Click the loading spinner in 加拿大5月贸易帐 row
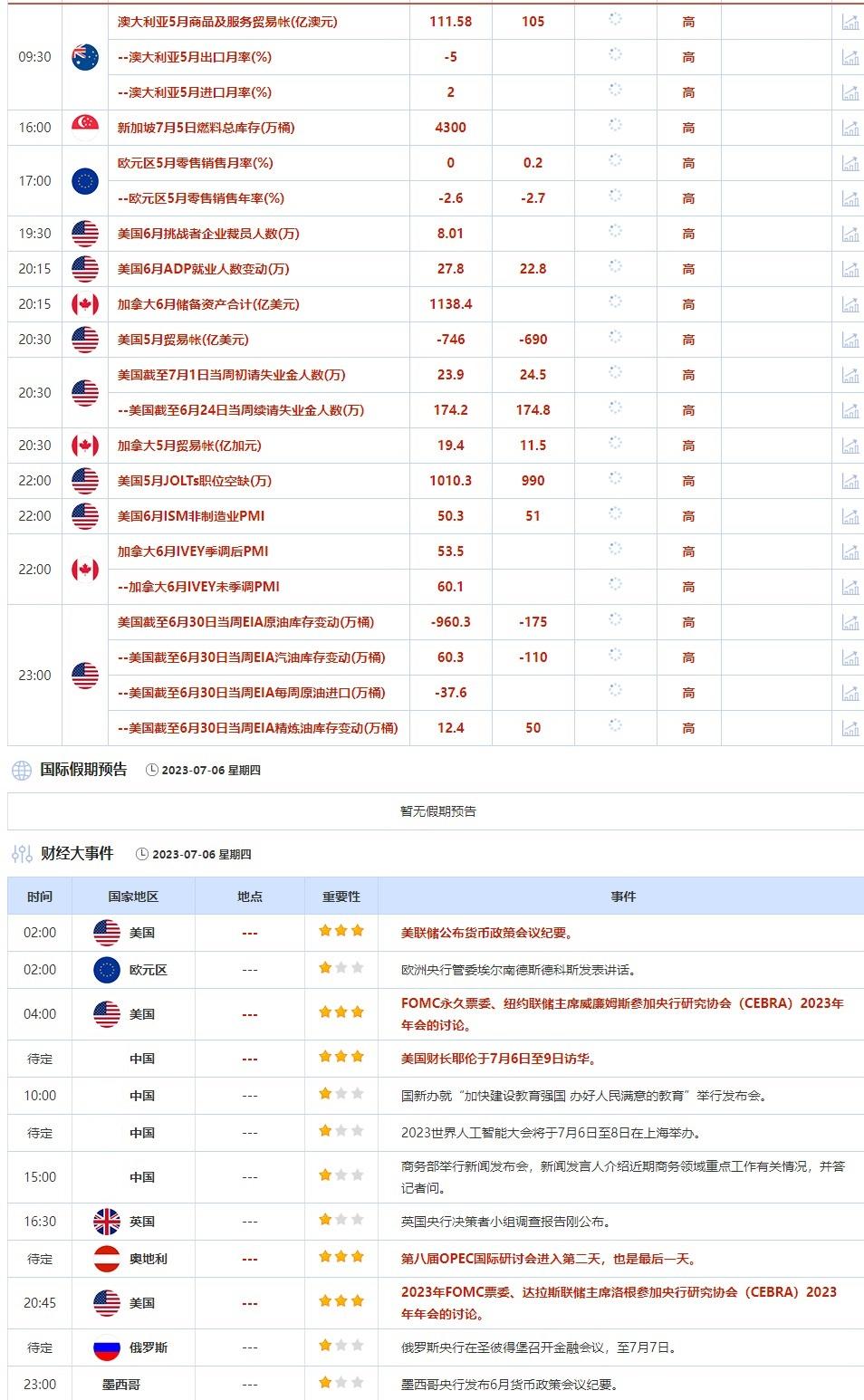This screenshot has height=1400, width=864. (615, 443)
